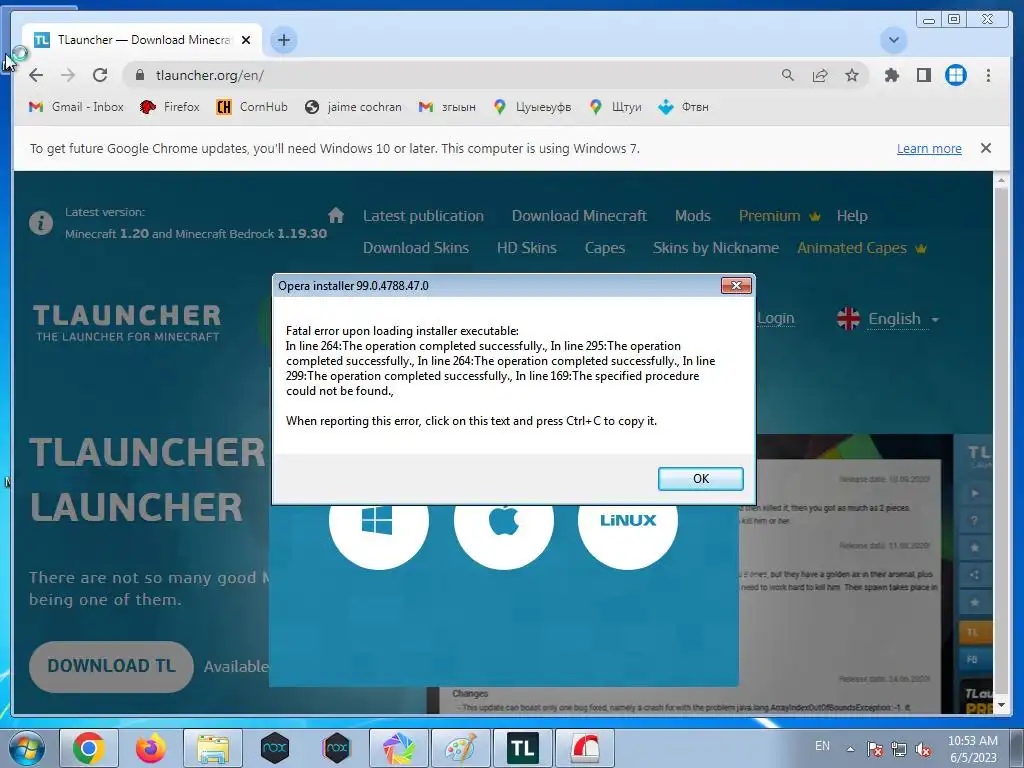The height and width of the screenshot is (768, 1024).
Task: Open the Animated Capes menu item
Action: pyautogui.click(x=861, y=248)
